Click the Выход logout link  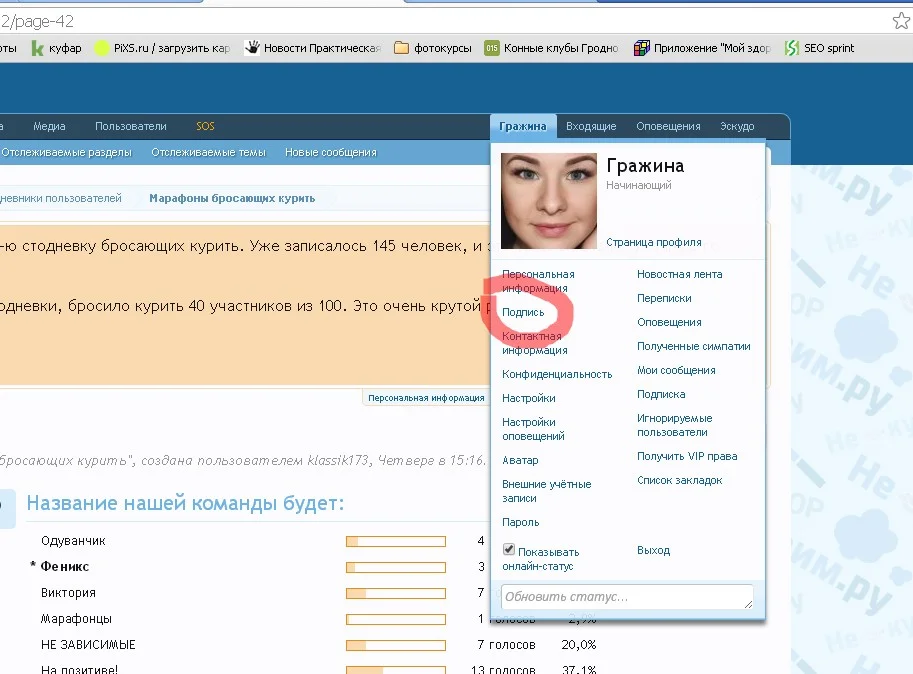pos(653,550)
